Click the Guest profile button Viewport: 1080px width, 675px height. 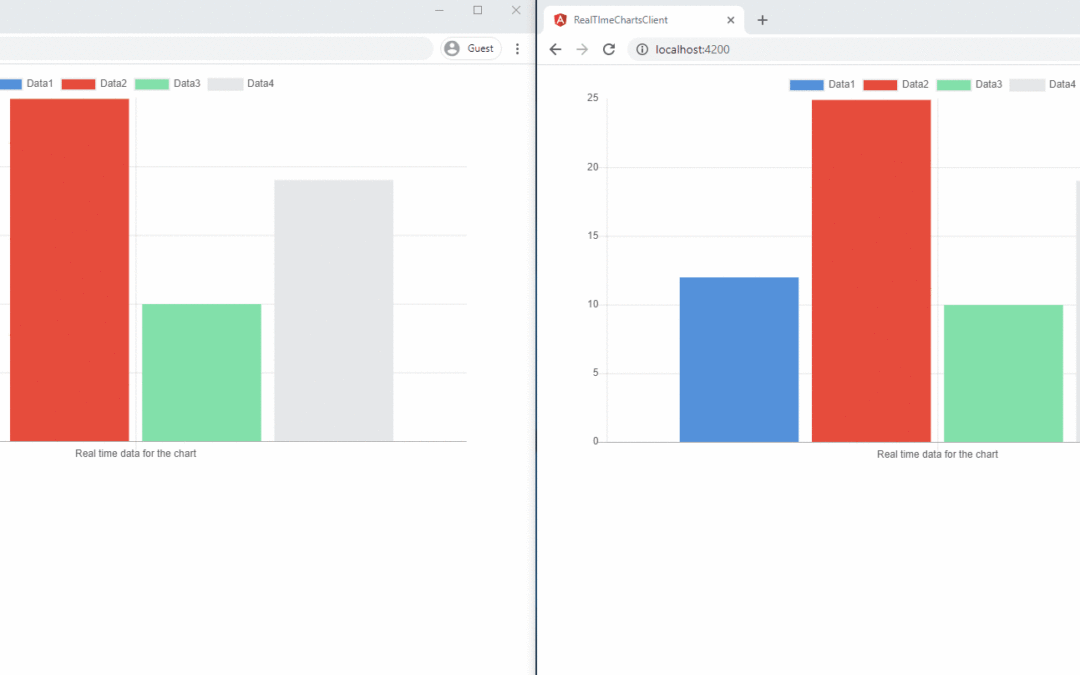coord(471,48)
